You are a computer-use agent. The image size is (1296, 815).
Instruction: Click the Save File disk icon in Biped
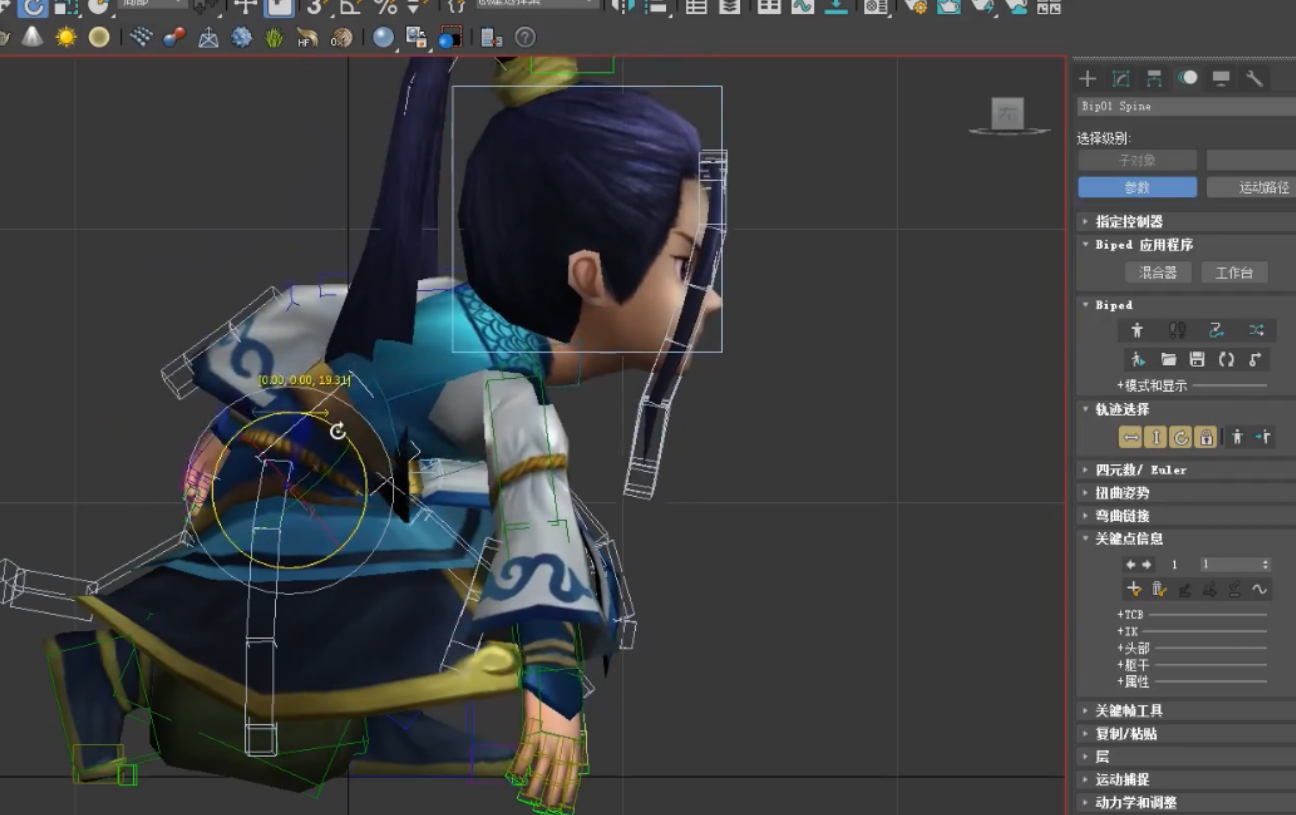(x=1197, y=359)
